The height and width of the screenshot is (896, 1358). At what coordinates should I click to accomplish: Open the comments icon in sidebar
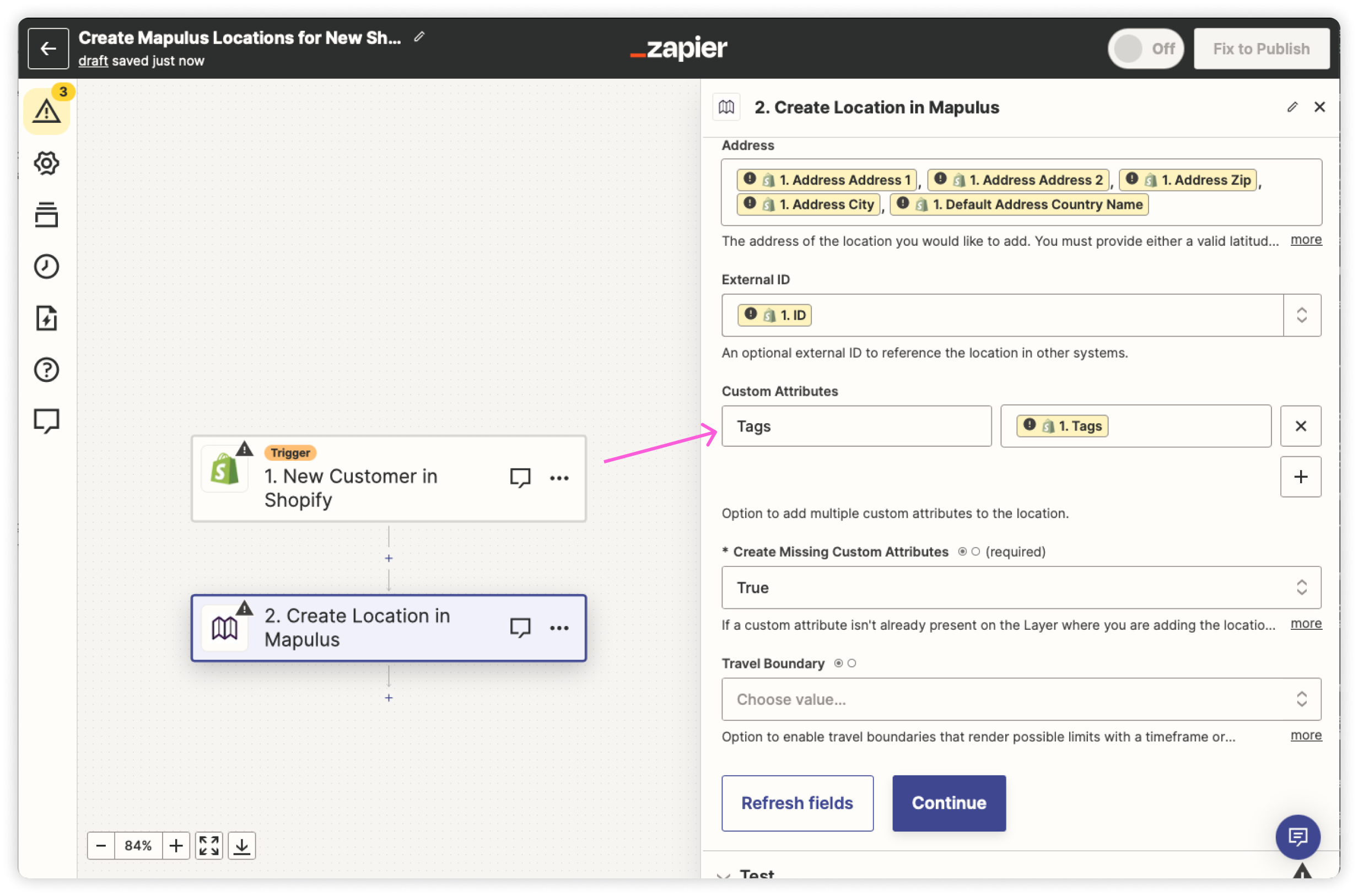tap(46, 422)
